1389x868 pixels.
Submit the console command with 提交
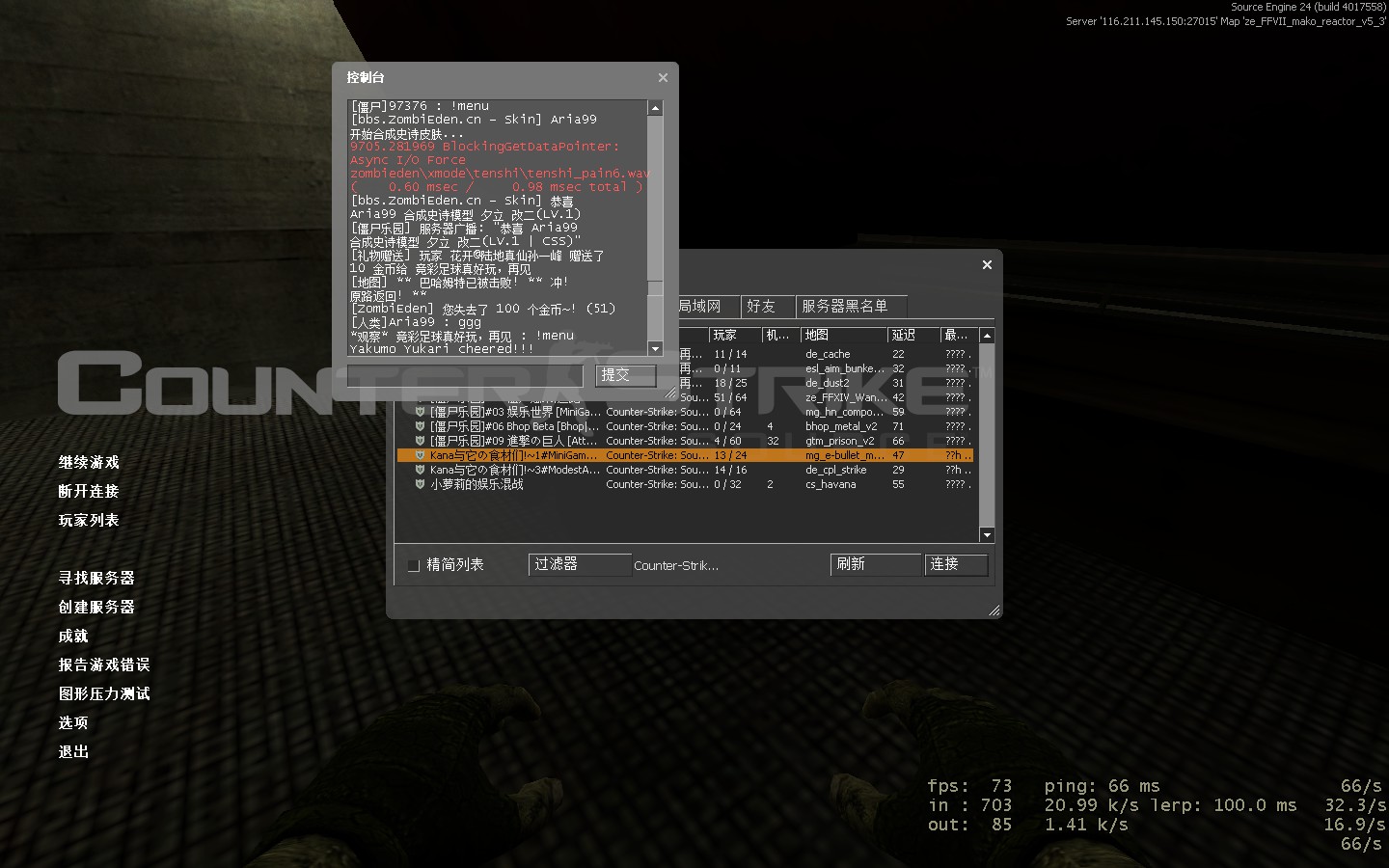[626, 375]
